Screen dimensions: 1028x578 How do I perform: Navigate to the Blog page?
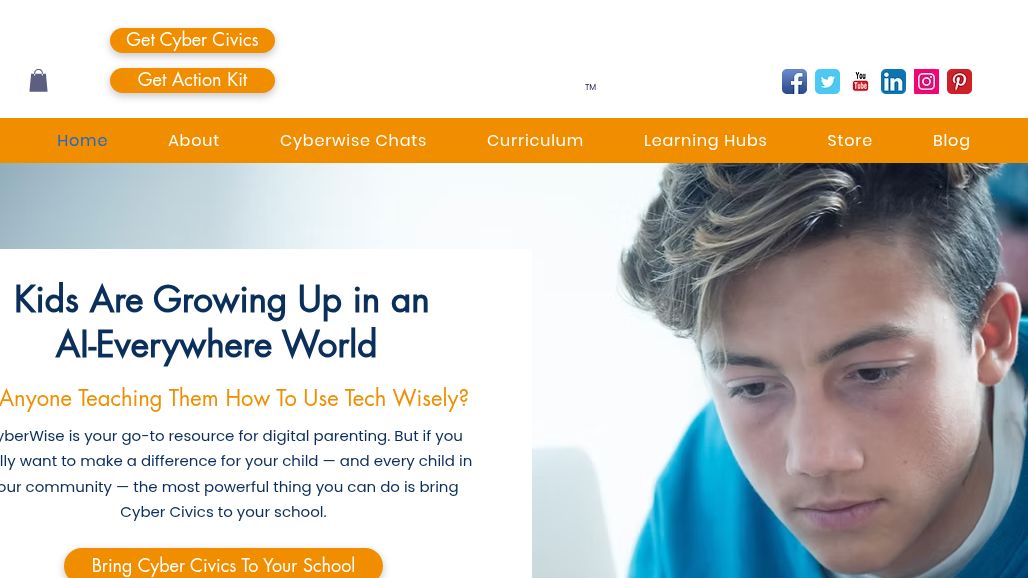[x=951, y=140]
